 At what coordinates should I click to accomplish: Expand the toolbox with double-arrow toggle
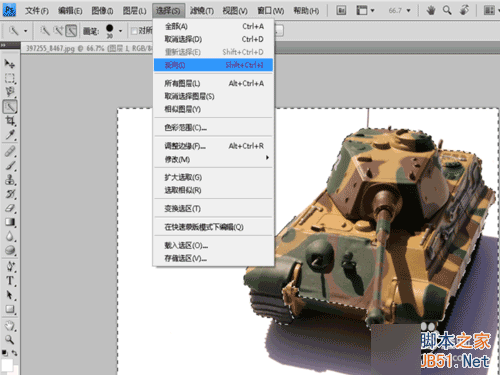(3, 45)
